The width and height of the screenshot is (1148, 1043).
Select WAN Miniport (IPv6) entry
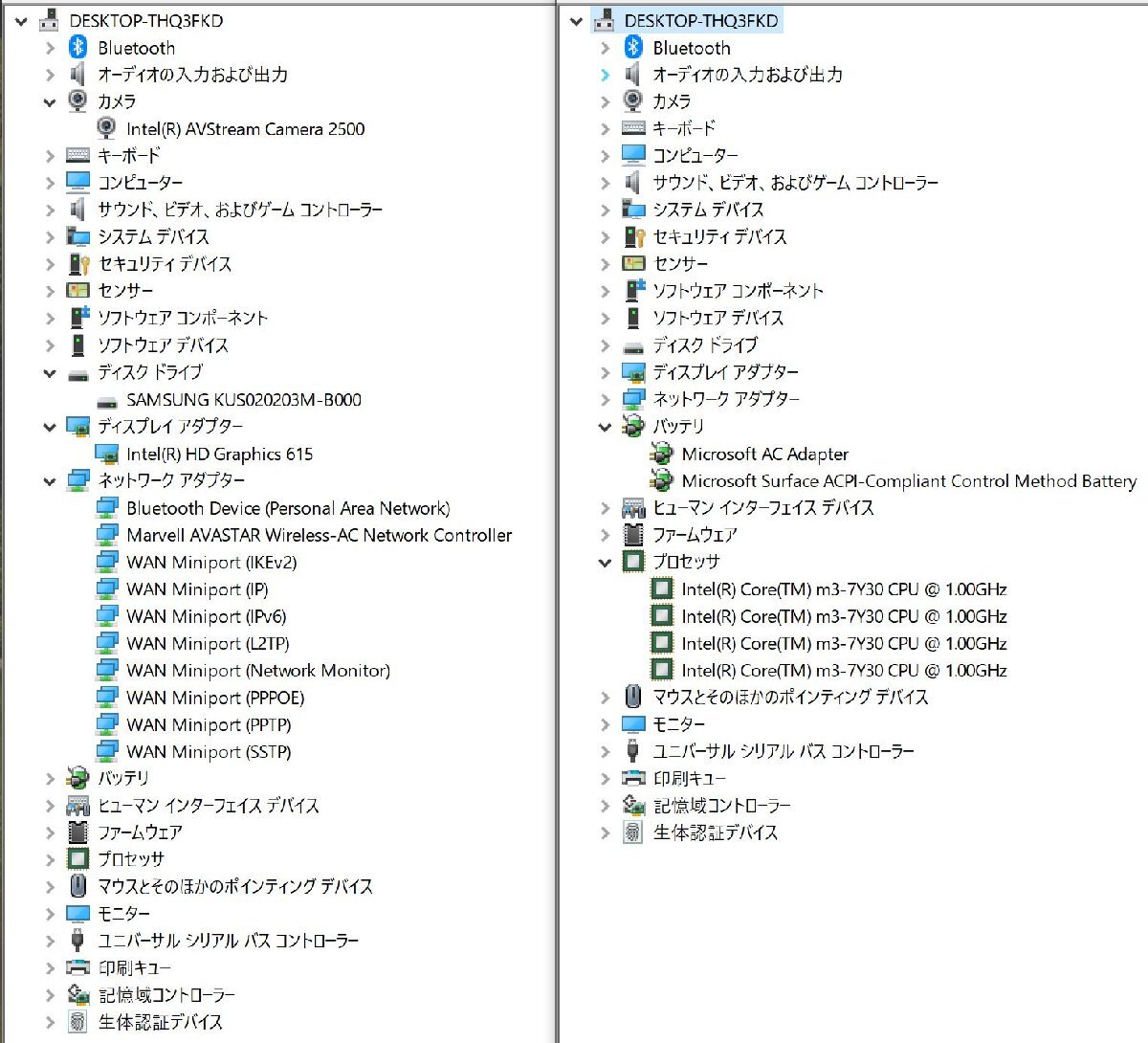tap(207, 616)
